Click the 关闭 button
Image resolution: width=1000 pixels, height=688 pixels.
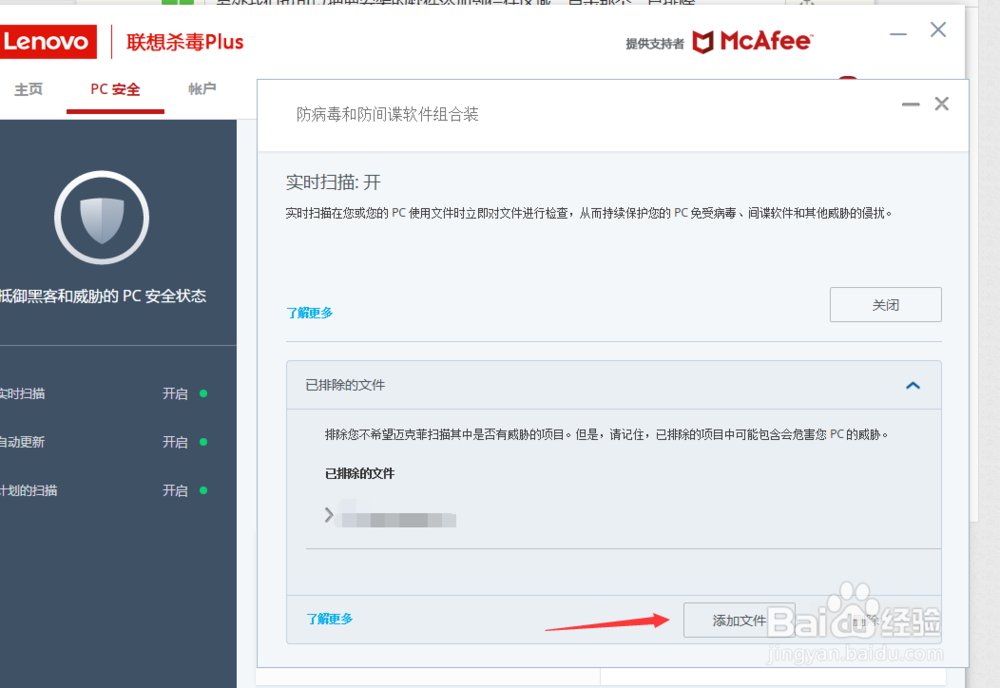(x=885, y=304)
